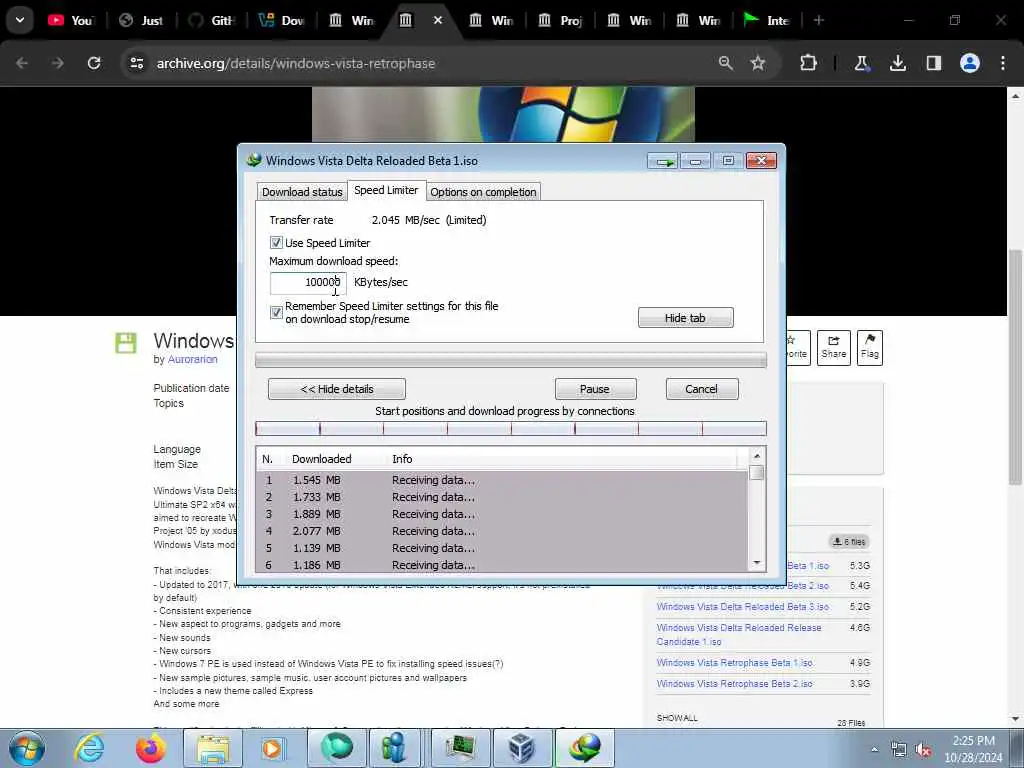Image resolution: width=1024 pixels, height=768 pixels.
Task: Toggle the Chrome side panel icon
Action: pyautogui.click(x=934, y=63)
